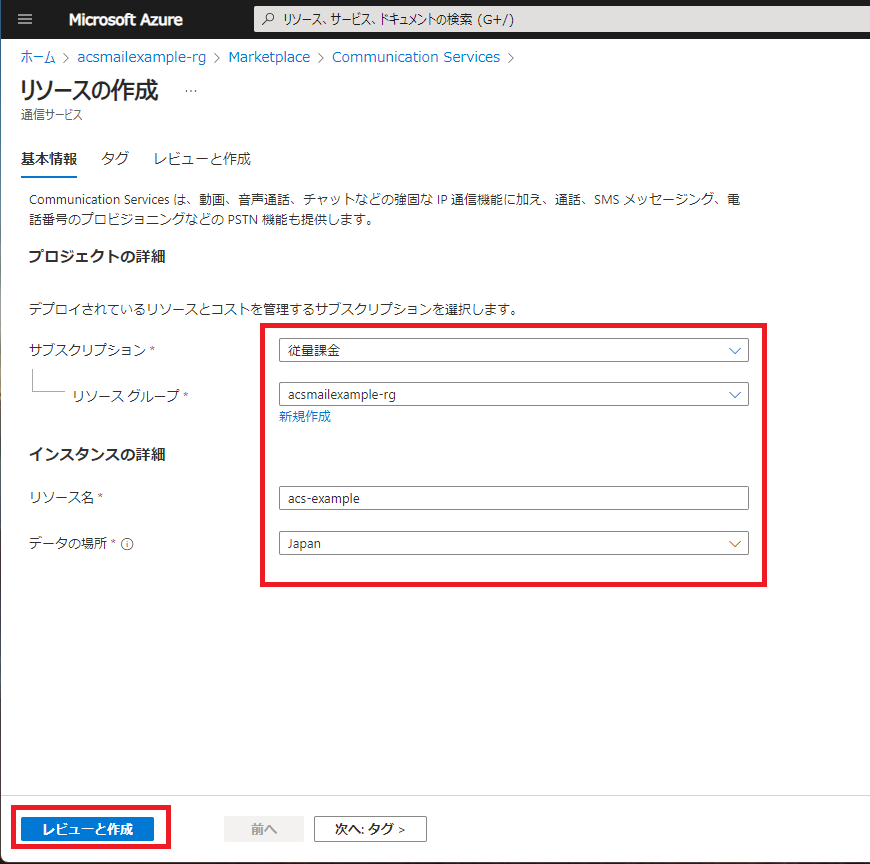Click the search magnifier icon
This screenshot has width=870, height=864.
click(268, 19)
